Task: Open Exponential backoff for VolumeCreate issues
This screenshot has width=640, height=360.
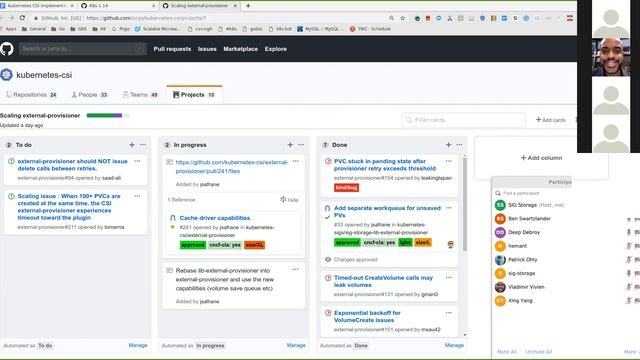Action: pyautogui.click(x=367, y=316)
